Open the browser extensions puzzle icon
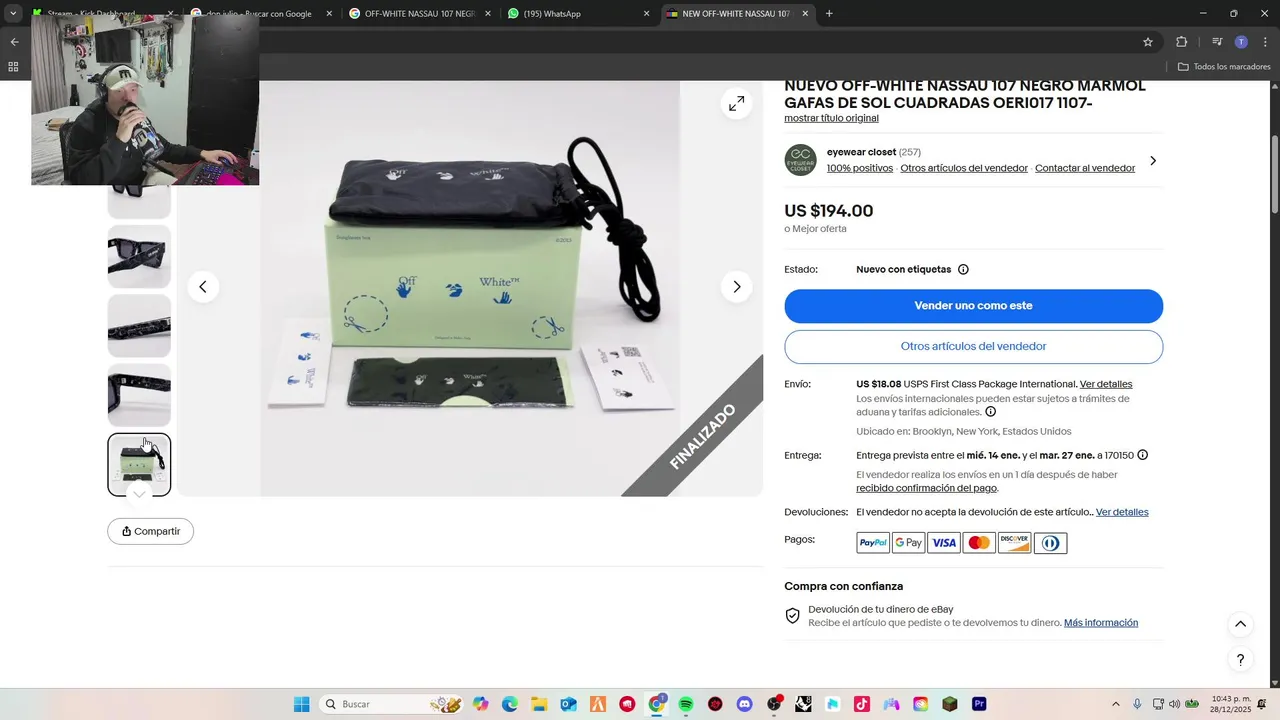Image resolution: width=1280 pixels, height=720 pixels. tap(1181, 42)
